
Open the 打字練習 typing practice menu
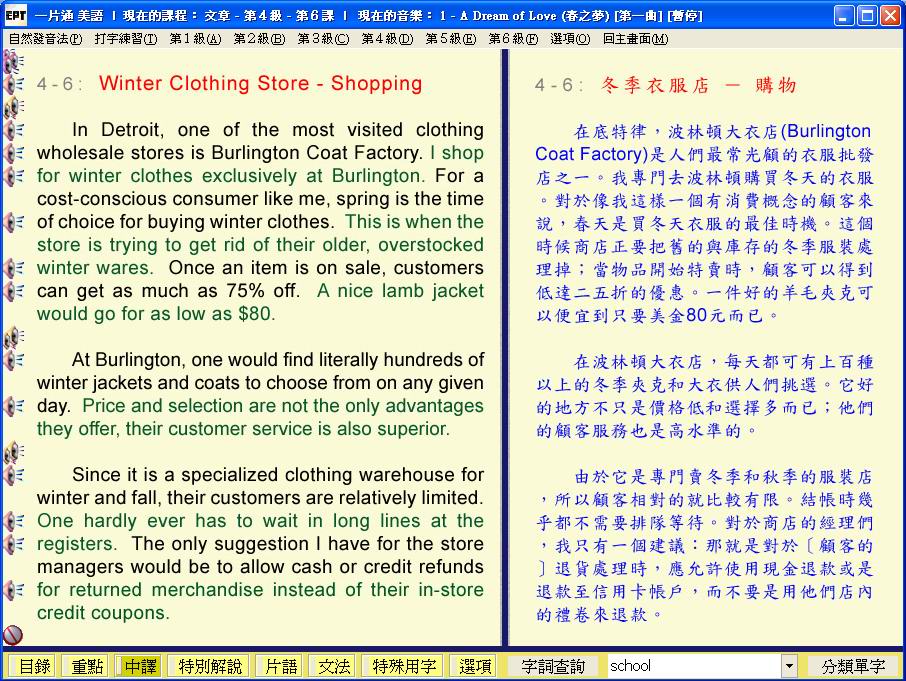[126, 39]
